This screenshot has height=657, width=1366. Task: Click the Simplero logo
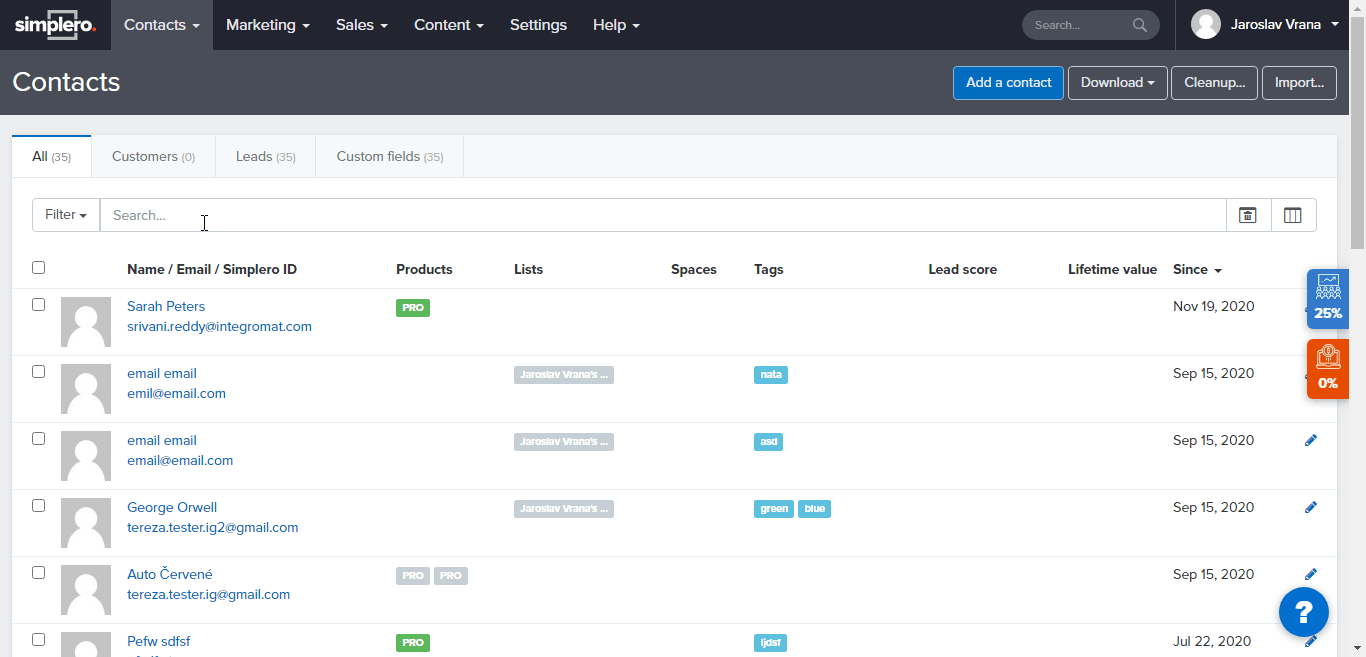coord(55,25)
